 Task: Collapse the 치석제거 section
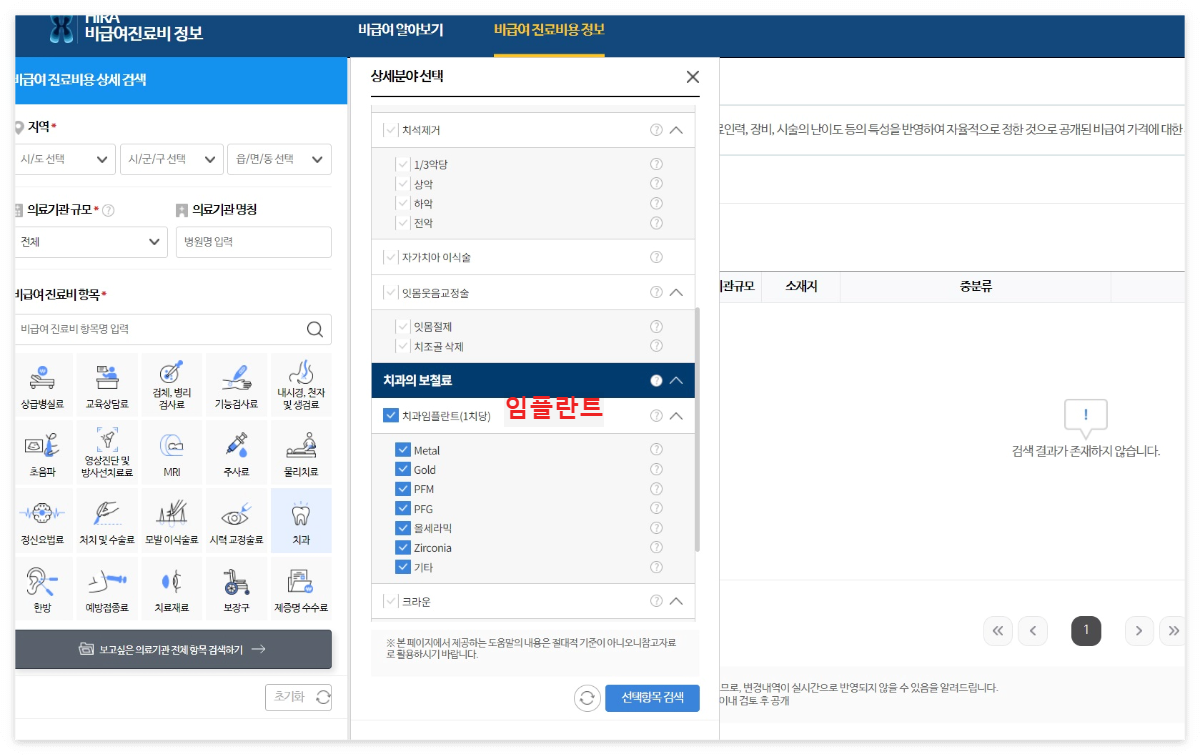676,130
